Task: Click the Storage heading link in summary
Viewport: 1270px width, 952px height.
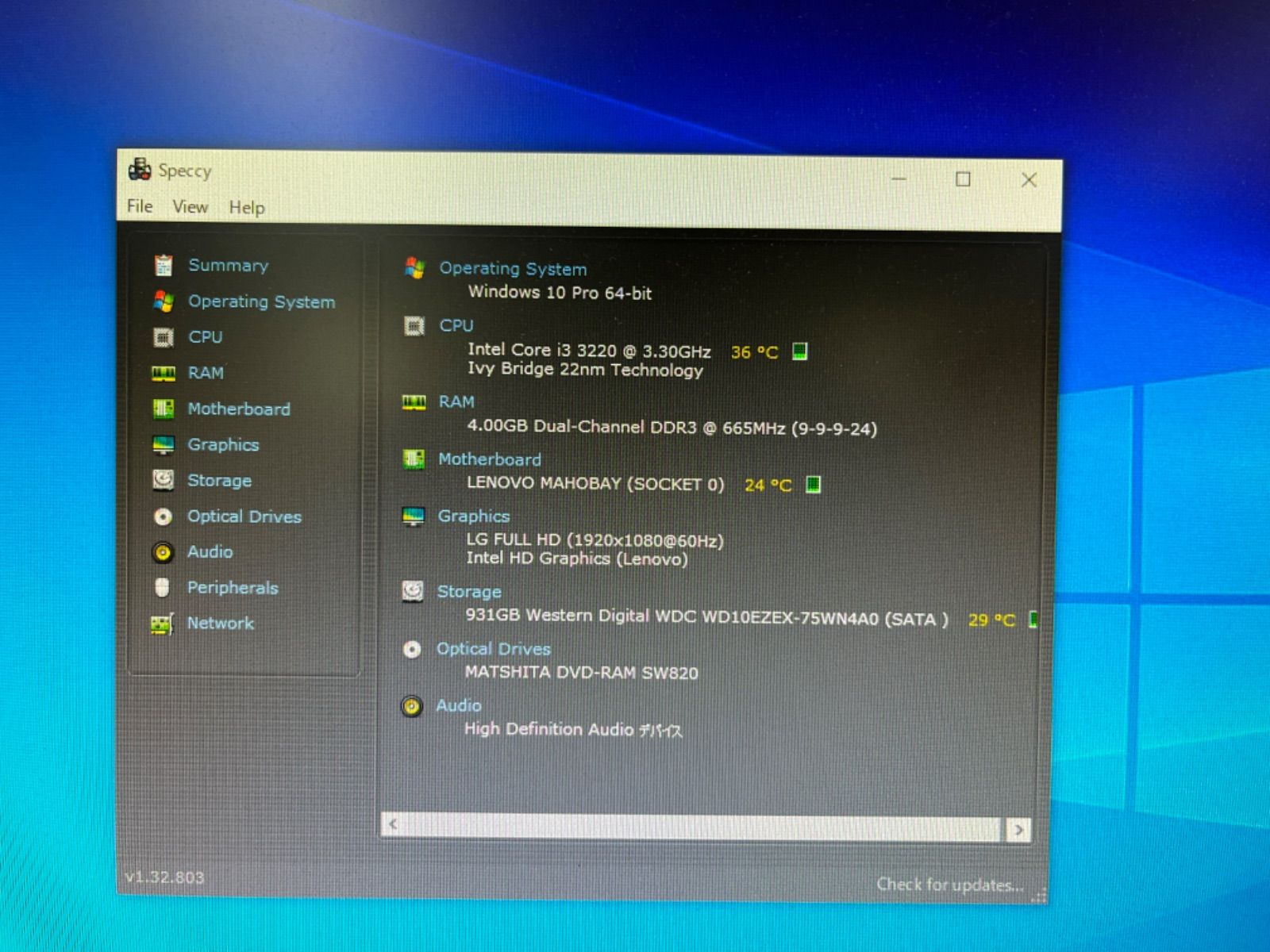Action: pyautogui.click(x=469, y=591)
